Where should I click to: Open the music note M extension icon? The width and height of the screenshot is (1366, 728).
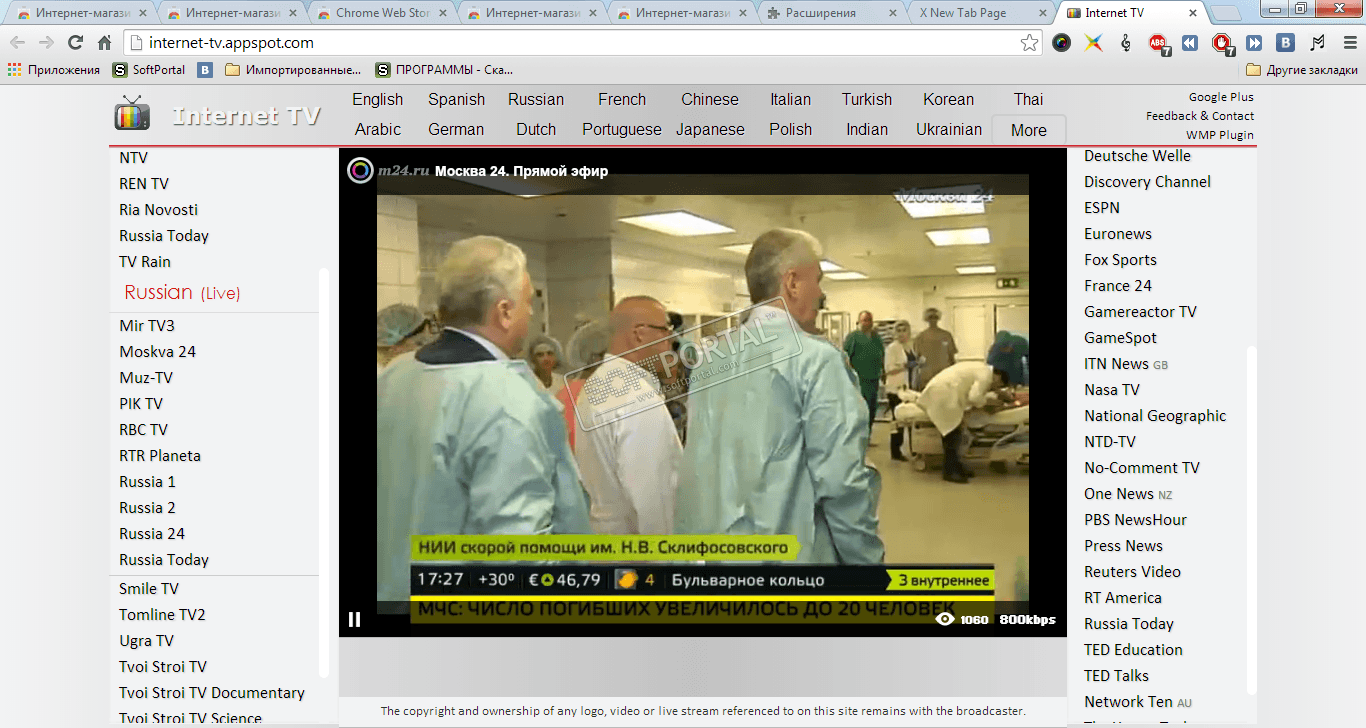pyautogui.click(x=1317, y=43)
